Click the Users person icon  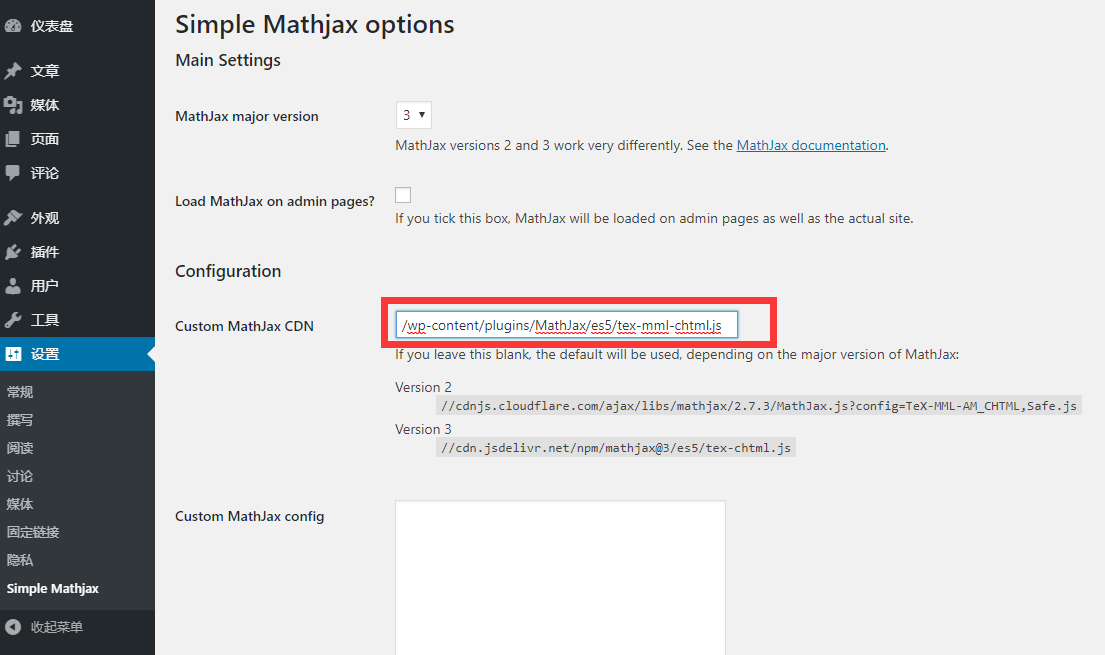(13, 286)
